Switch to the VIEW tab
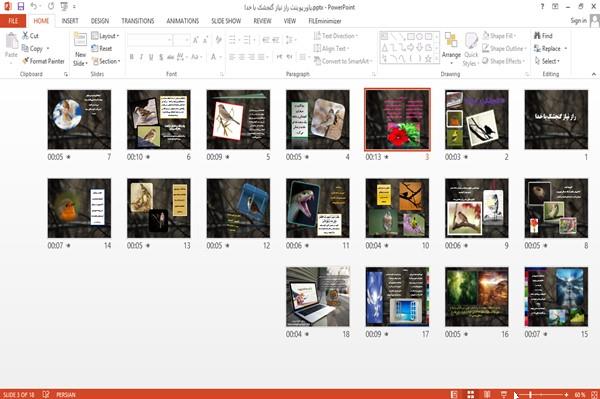The height and width of the screenshot is (399, 600). pos(290,21)
